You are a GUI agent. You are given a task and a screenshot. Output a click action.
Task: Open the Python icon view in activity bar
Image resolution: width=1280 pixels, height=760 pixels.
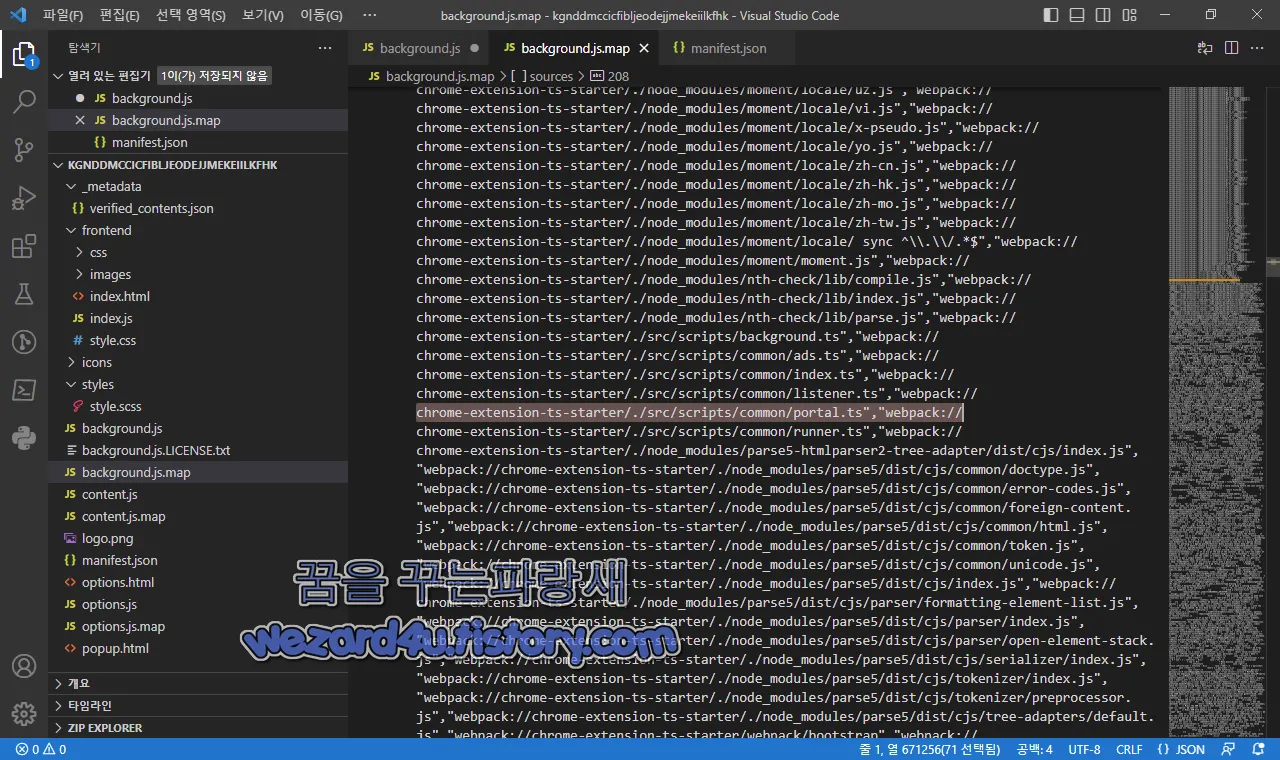click(24, 438)
